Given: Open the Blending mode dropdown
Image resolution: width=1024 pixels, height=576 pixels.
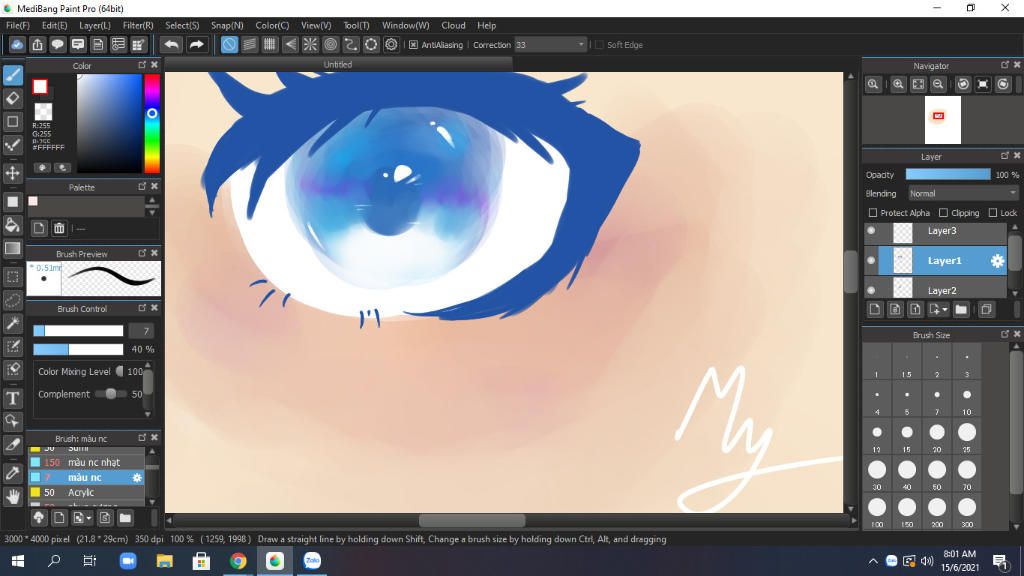Looking at the screenshot, I should click(963, 193).
